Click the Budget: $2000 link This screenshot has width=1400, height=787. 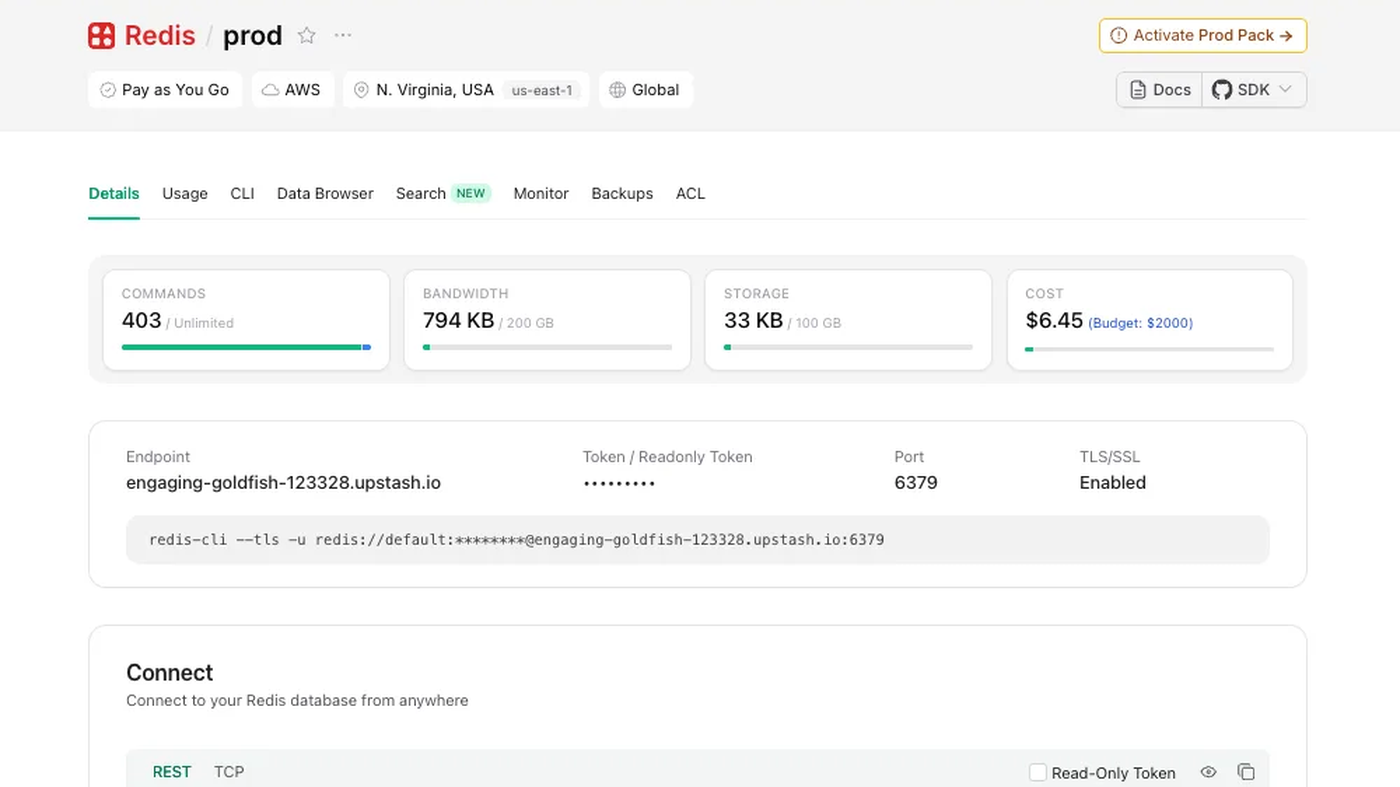[x=1141, y=323]
